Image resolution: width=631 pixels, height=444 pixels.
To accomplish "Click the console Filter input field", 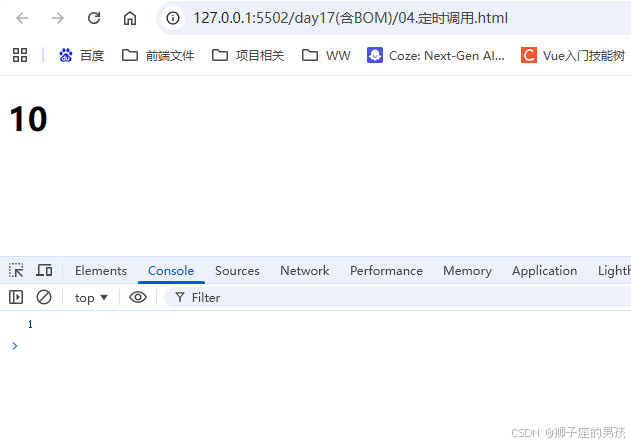I will tap(398, 297).
